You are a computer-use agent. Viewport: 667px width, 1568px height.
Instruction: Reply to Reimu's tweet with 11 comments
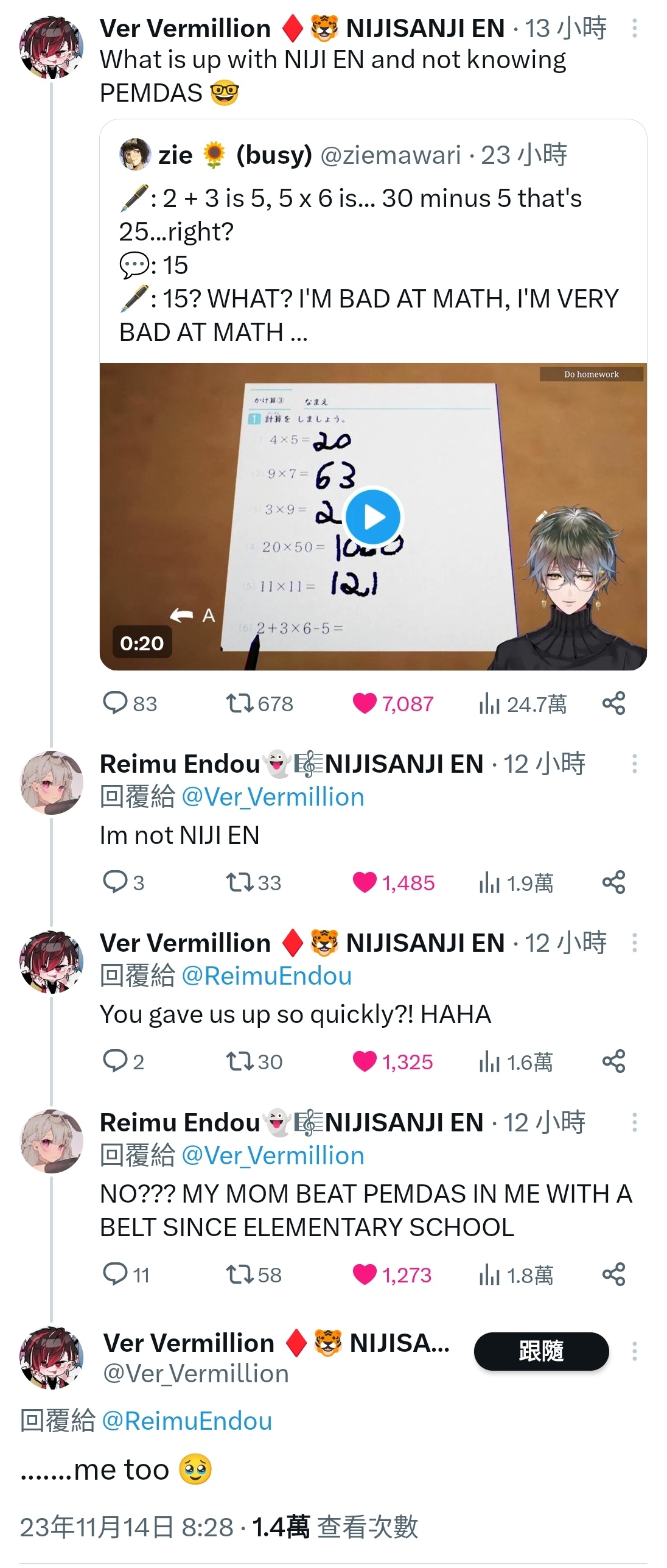(x=126, y=1274)
